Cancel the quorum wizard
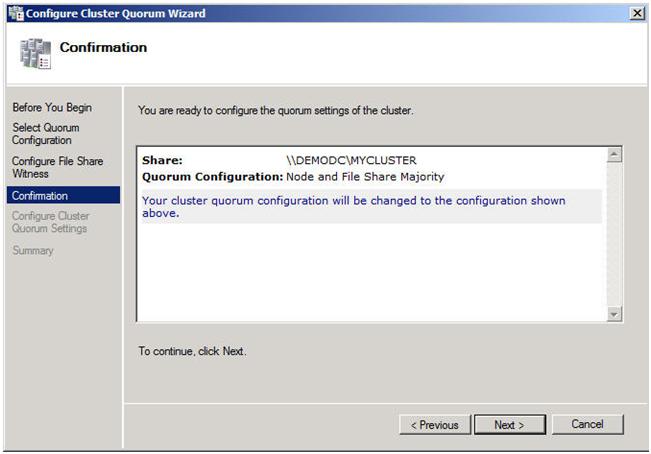This screenshot has height=454, width=651. [587, 425]
